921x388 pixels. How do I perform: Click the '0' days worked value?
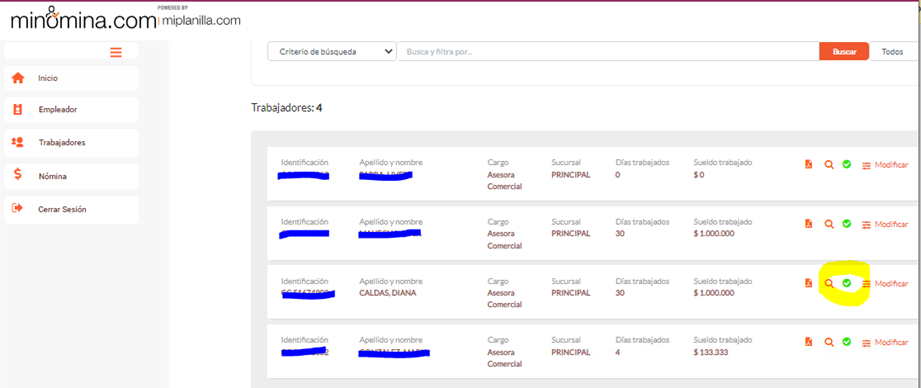618,175
